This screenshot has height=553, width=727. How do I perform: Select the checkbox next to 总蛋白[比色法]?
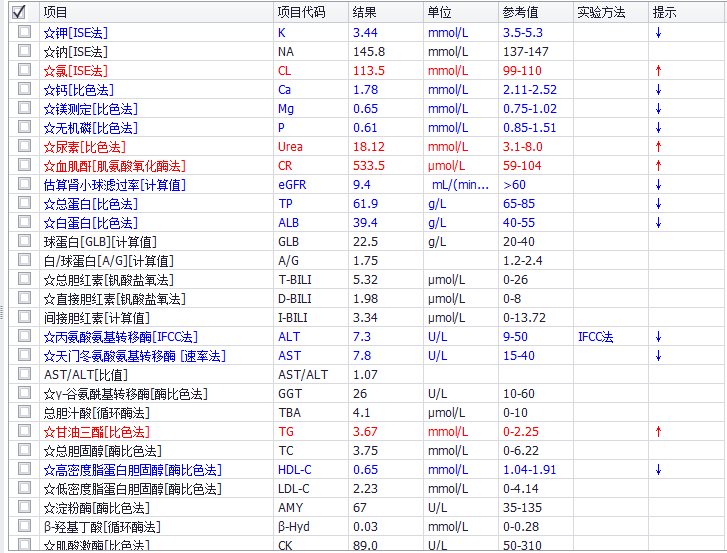tap(24, 204)
